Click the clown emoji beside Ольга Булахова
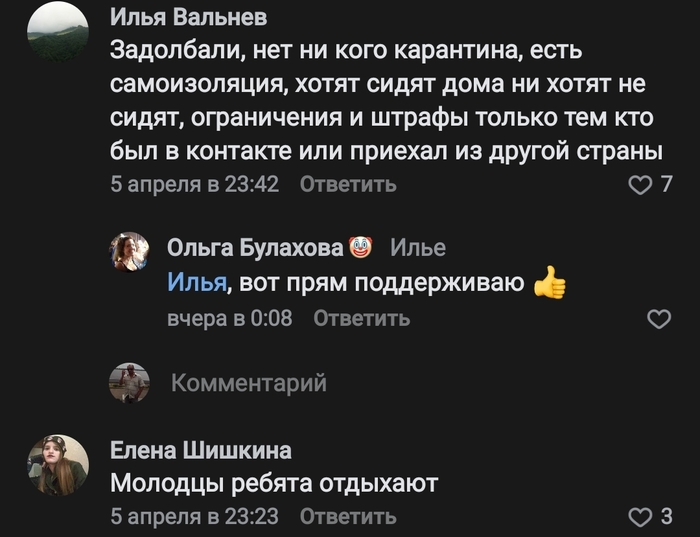This screenshot has height=537, width=700. [x=361, y=247]
